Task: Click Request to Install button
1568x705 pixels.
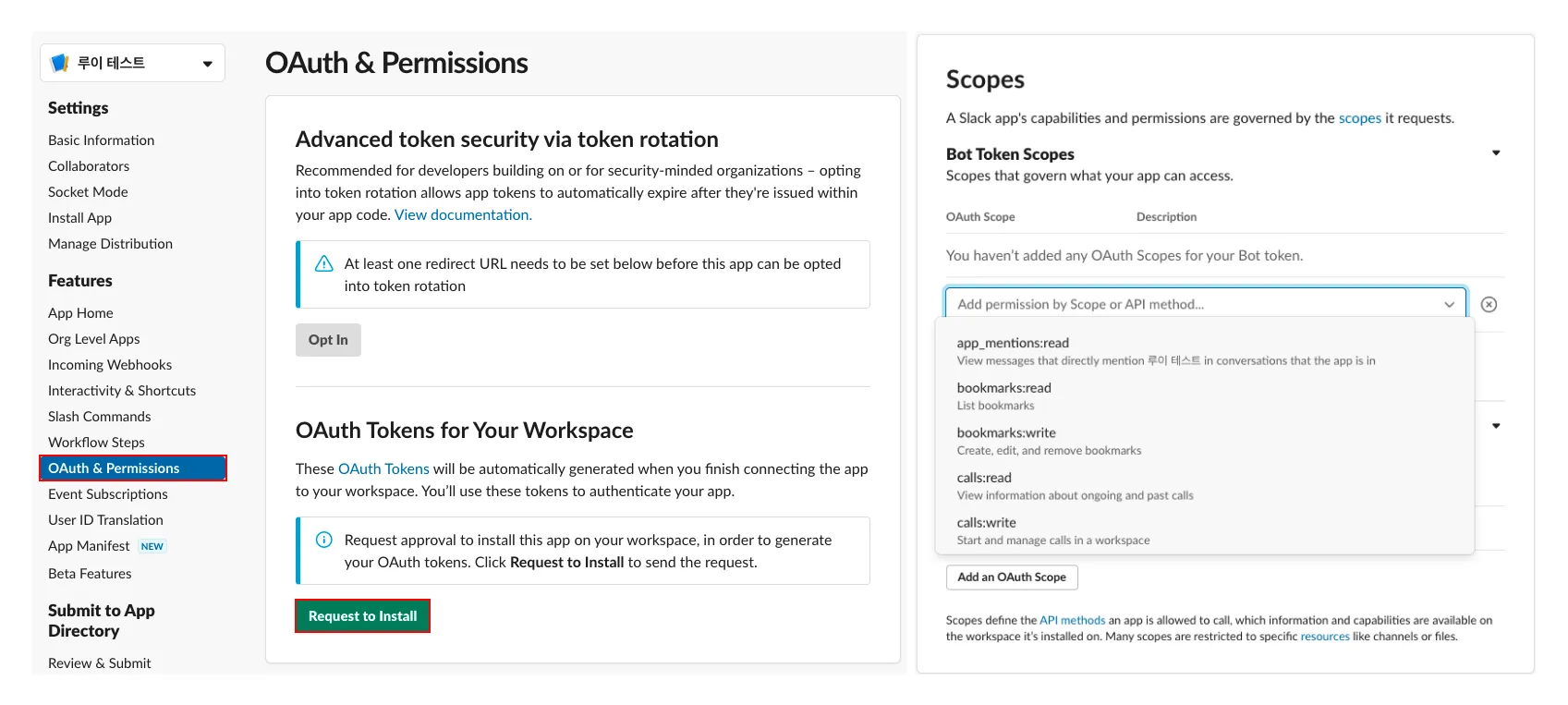Action: [x=362, y=616]
